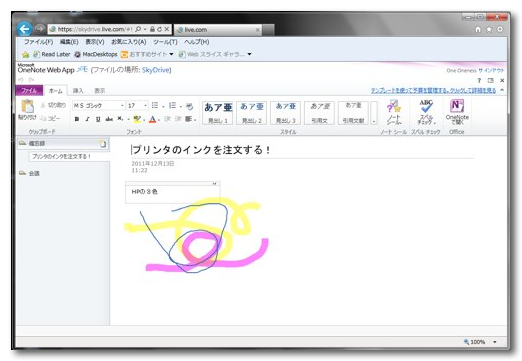522x361 pixels.
Task: Click the browser address bar
Action: click(95, 29)
